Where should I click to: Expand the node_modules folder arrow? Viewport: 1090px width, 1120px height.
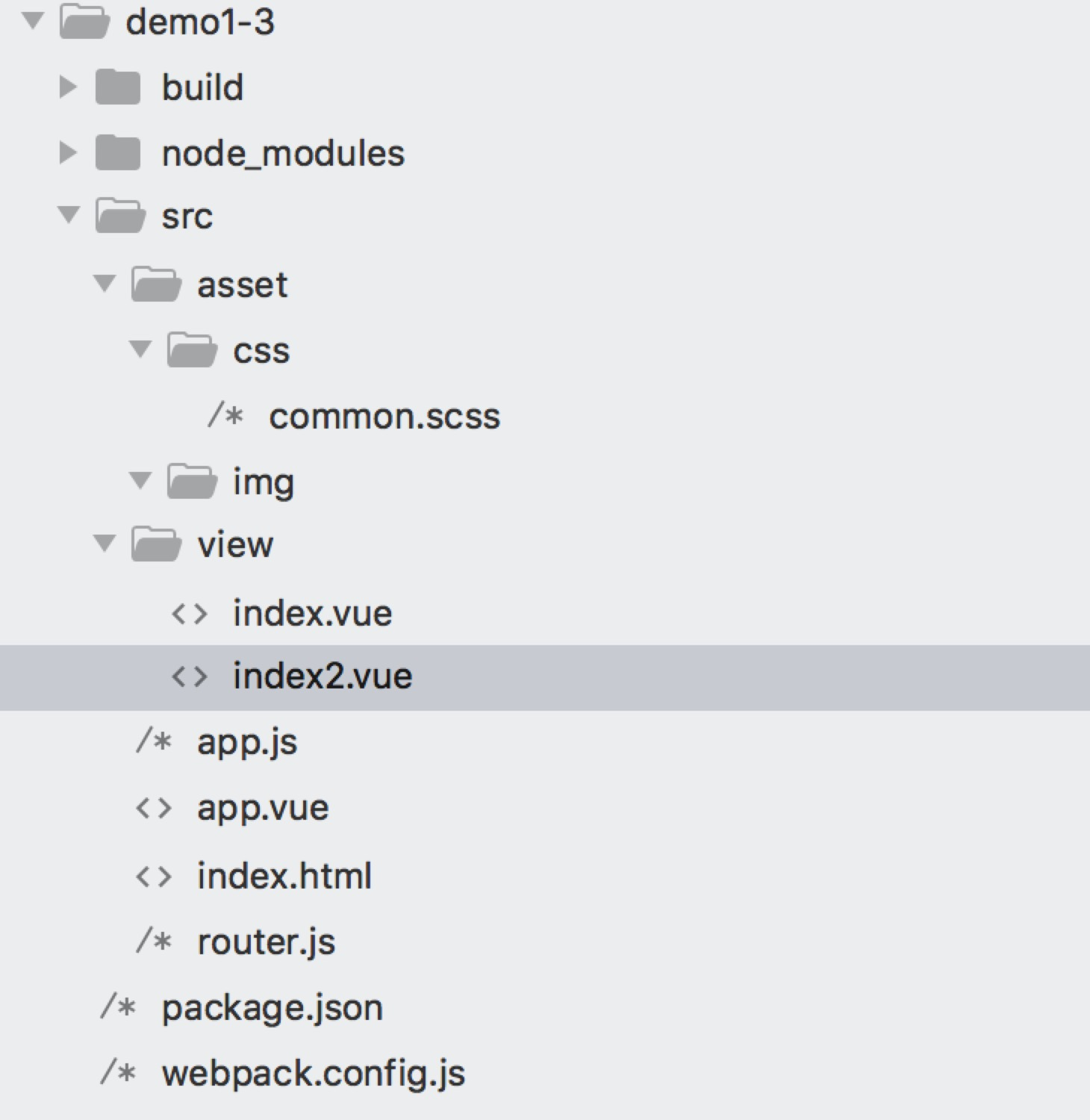(68, 153)
